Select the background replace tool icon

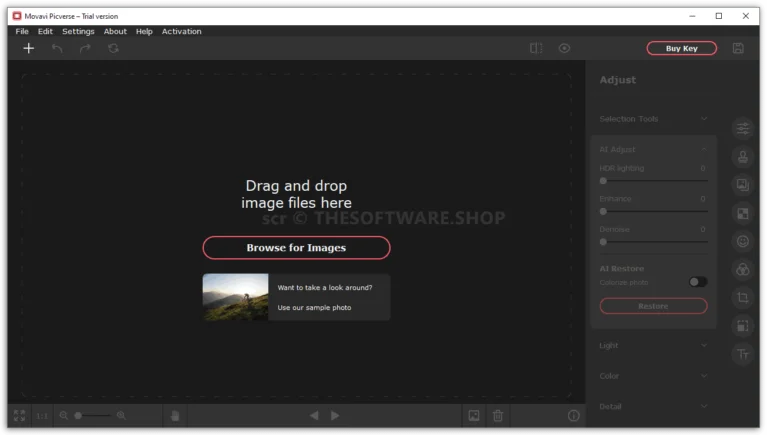click(x=743, y=185)
